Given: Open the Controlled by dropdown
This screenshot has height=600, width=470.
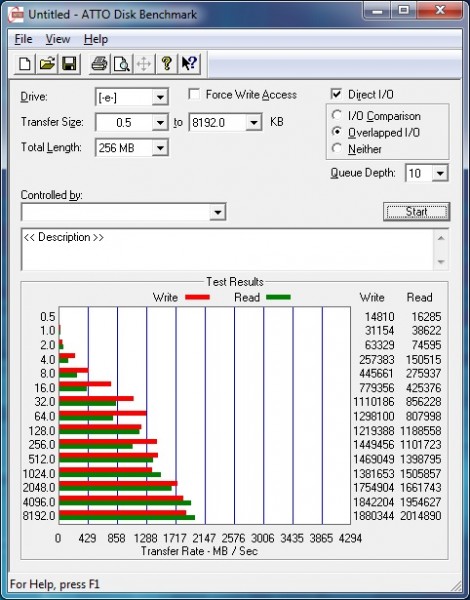Looking at the screenshot, I should (218, 212).
